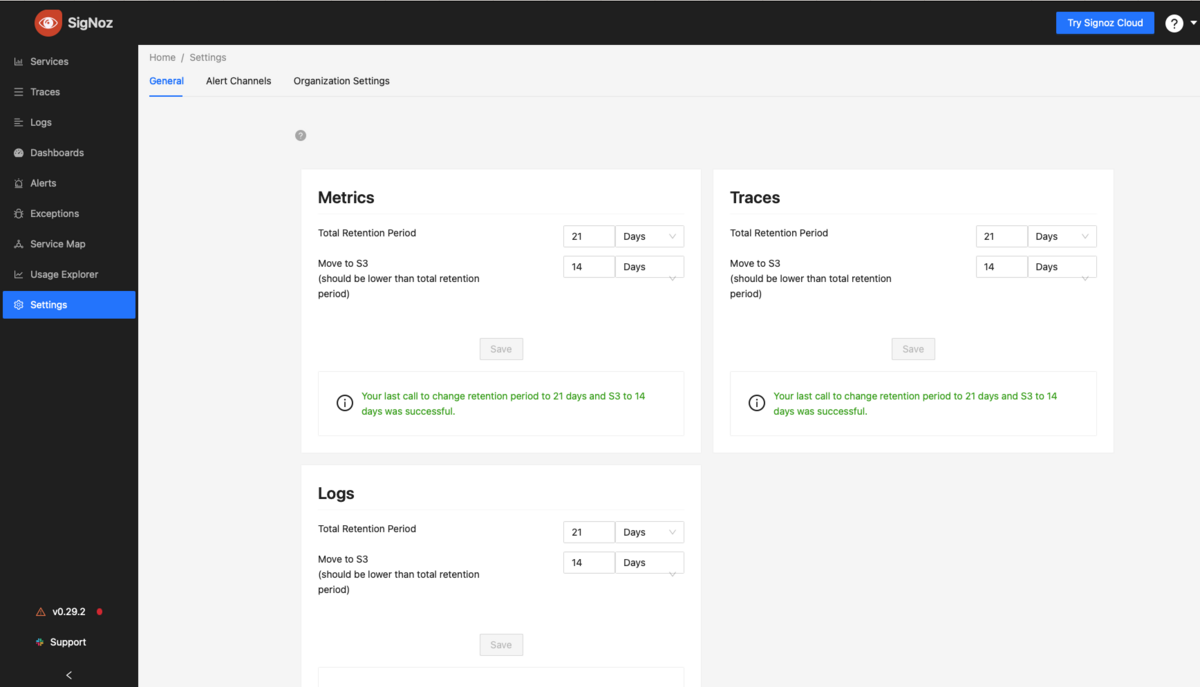
Task: Collapse the sidebar with the left chevron
Action: point(69,675)
